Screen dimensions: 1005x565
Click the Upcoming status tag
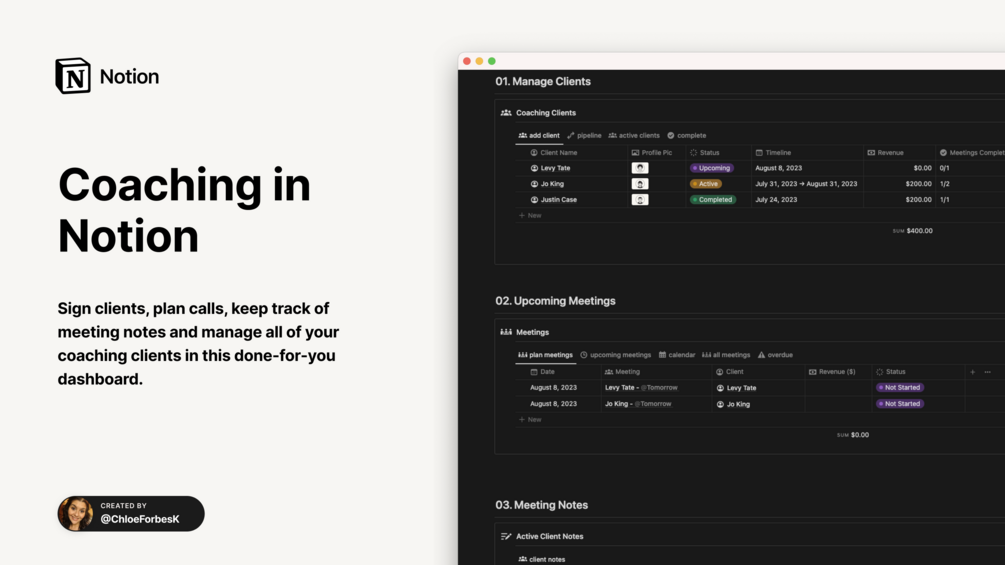[x=711, y=168]
